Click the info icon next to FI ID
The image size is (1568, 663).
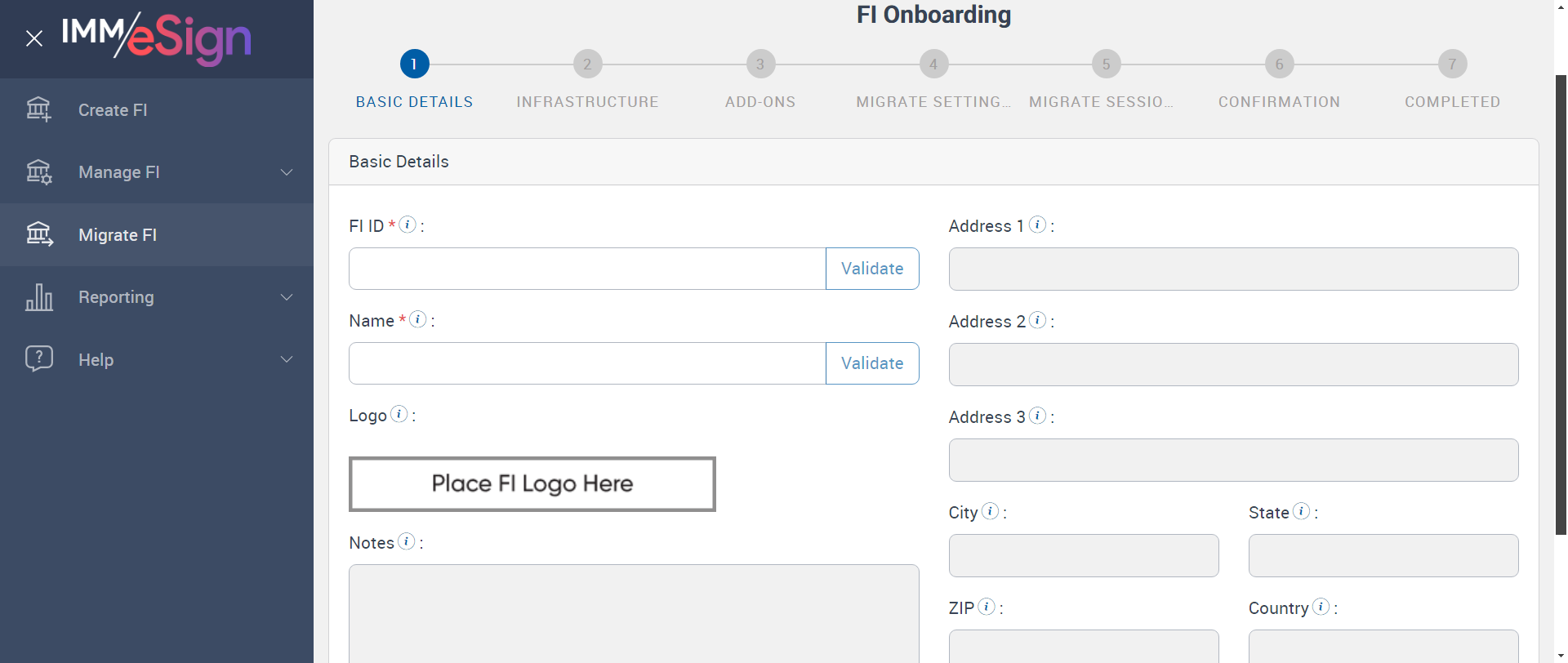tap(408, 225)
